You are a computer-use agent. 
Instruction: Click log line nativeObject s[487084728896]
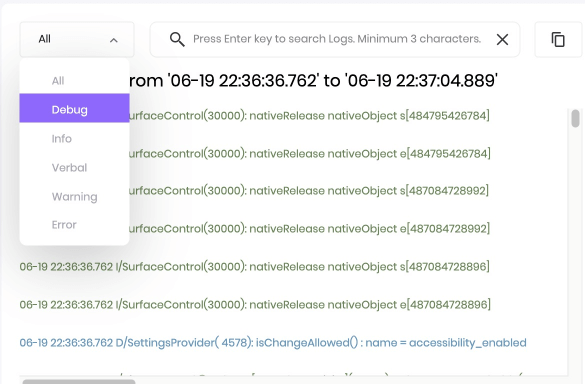[x=254, y=266]
